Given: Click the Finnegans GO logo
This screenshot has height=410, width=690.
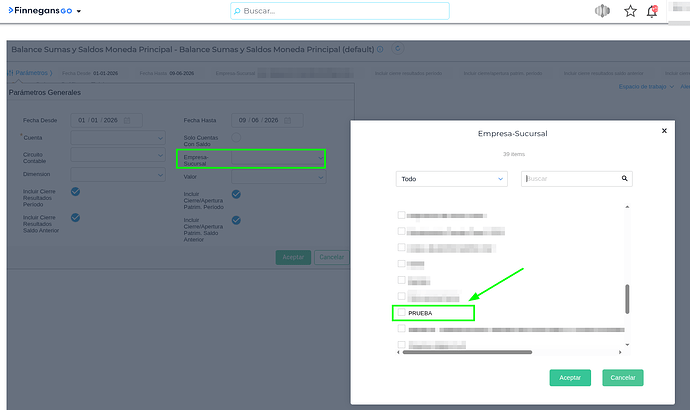Looking at the screenshot, I should 40,10.
